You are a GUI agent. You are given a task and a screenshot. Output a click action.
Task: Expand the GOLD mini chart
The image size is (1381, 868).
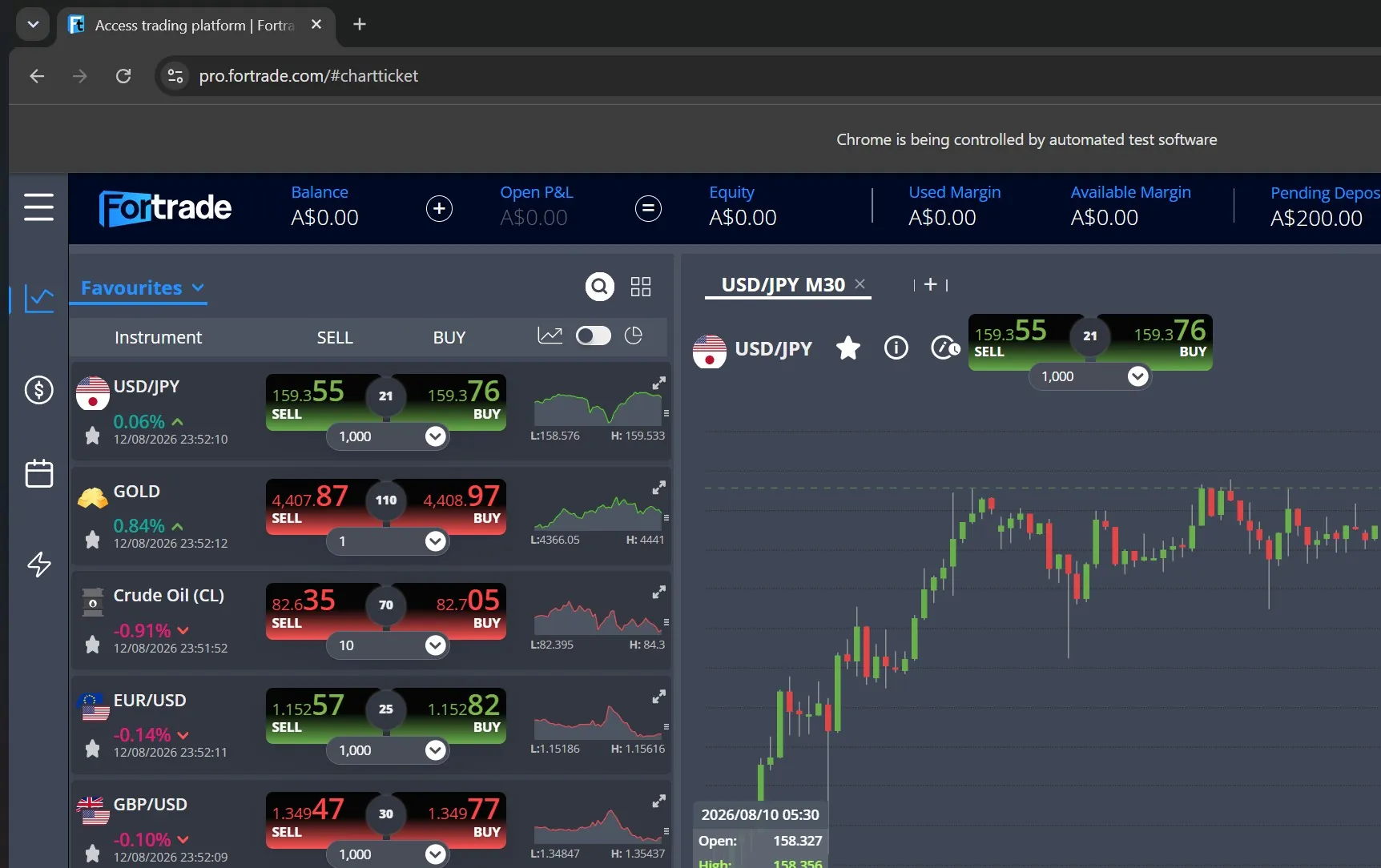click(x=658, y=488)
